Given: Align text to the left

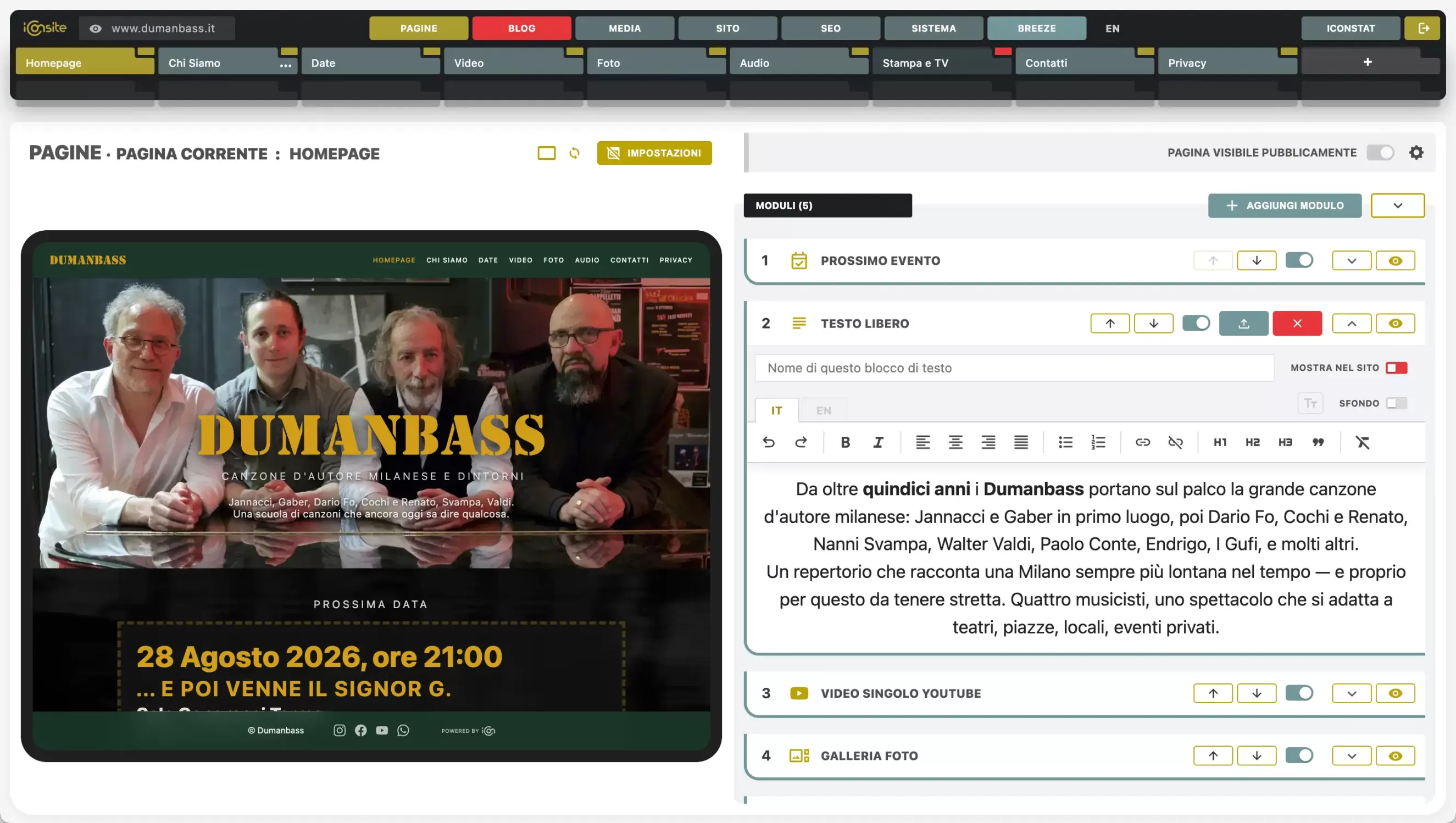Looking at the screenshot, I should click(x=922, y=442).
